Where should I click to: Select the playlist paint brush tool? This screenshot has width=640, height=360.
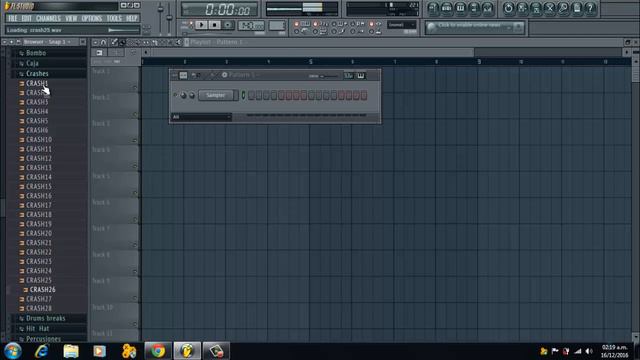pyautogui.click(x=122, y=42)
